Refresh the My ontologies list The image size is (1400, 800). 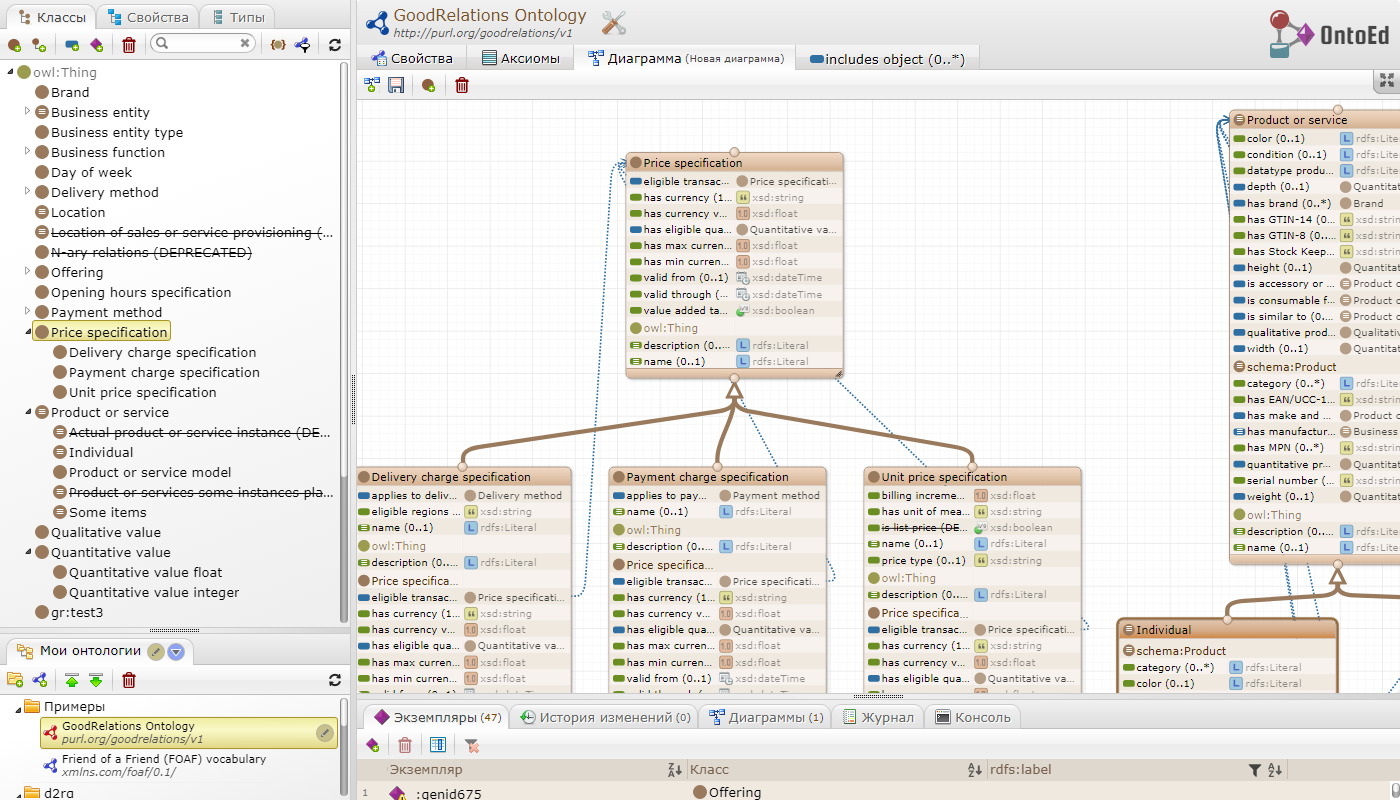tap(335, 680)
